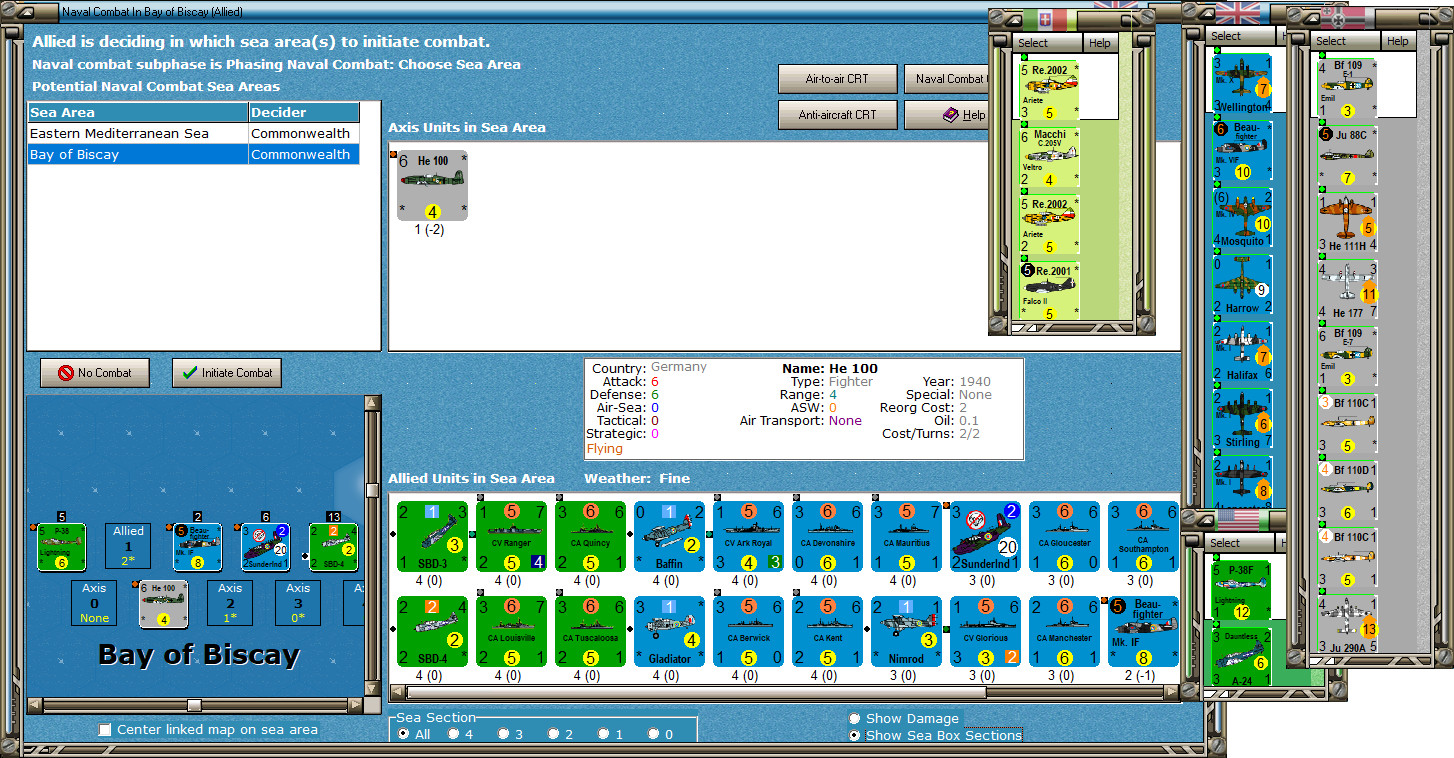Choose the Mosquito counter in British window

(1242, 218)
